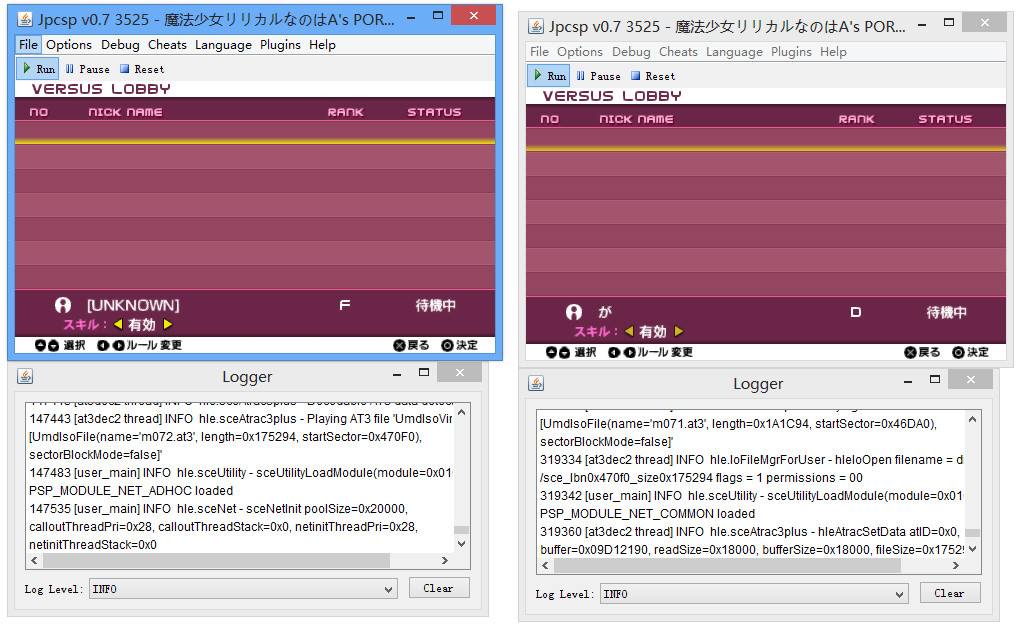Image resolution: width=1022 pixels, height=633 pixels.
Task: Open File menu in left Jpcsp window
Action: 28,45
